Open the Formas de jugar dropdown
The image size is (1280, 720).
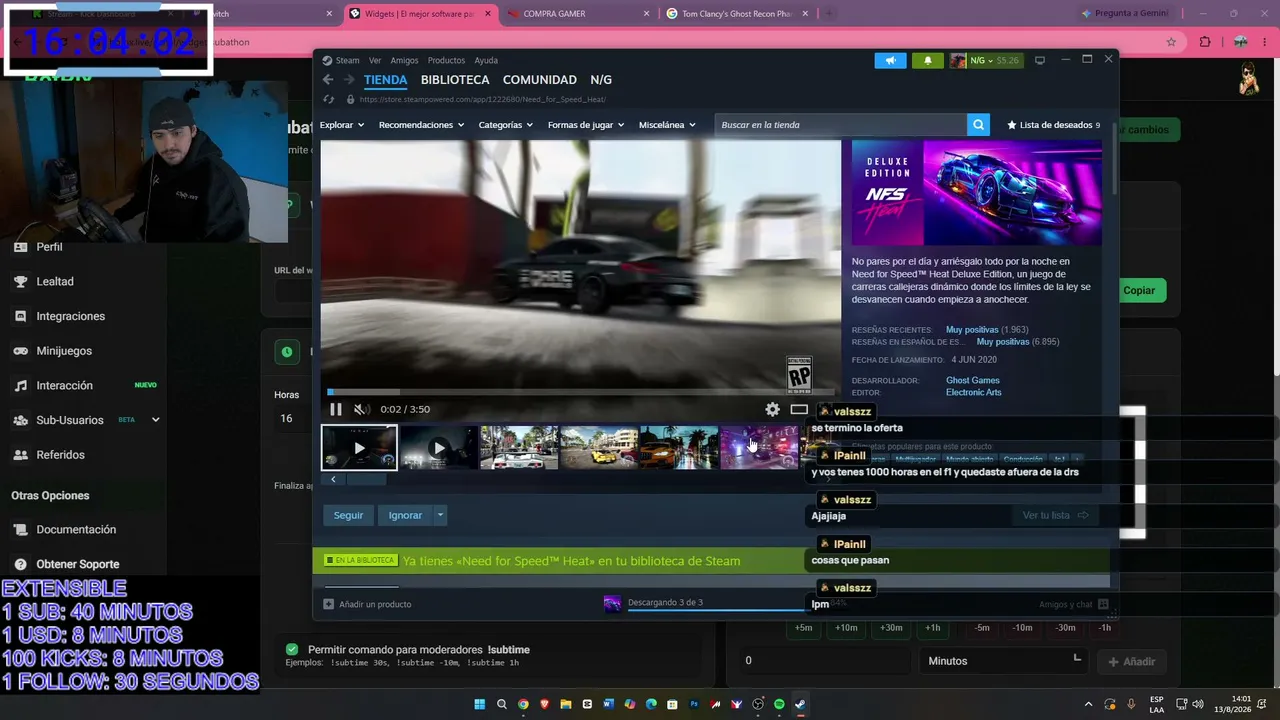click(x=586, y=125)
